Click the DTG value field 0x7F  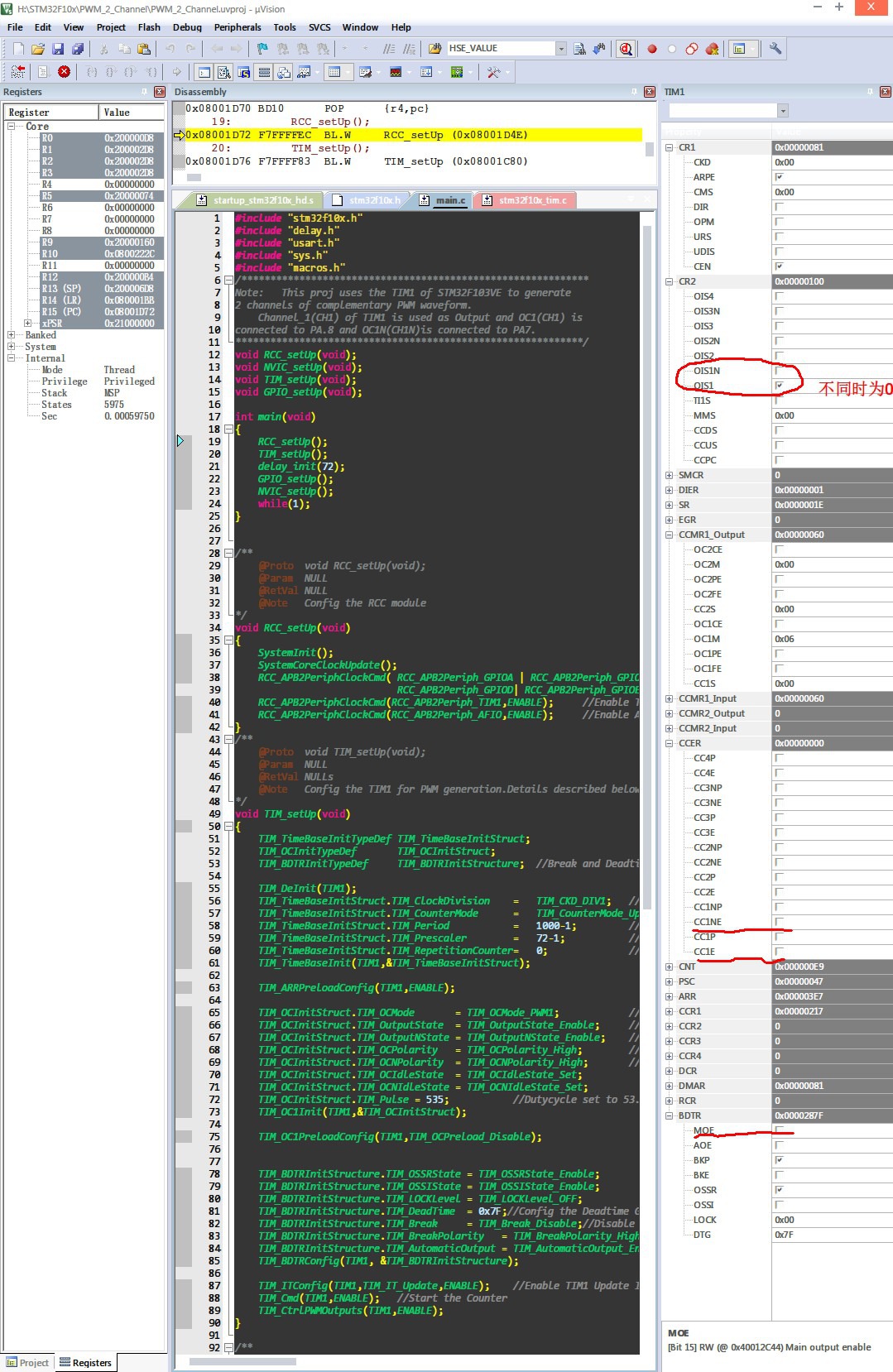[832, 1235]
